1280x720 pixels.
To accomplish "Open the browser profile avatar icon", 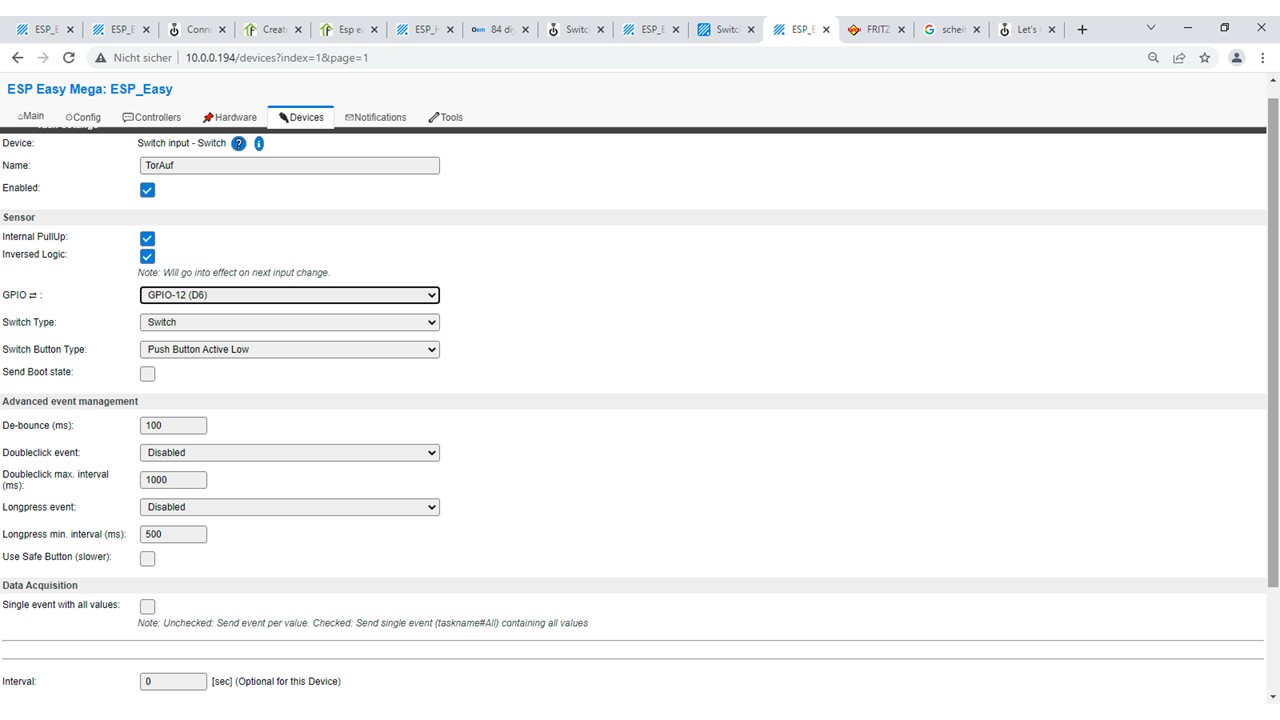I will point(1236,58).
